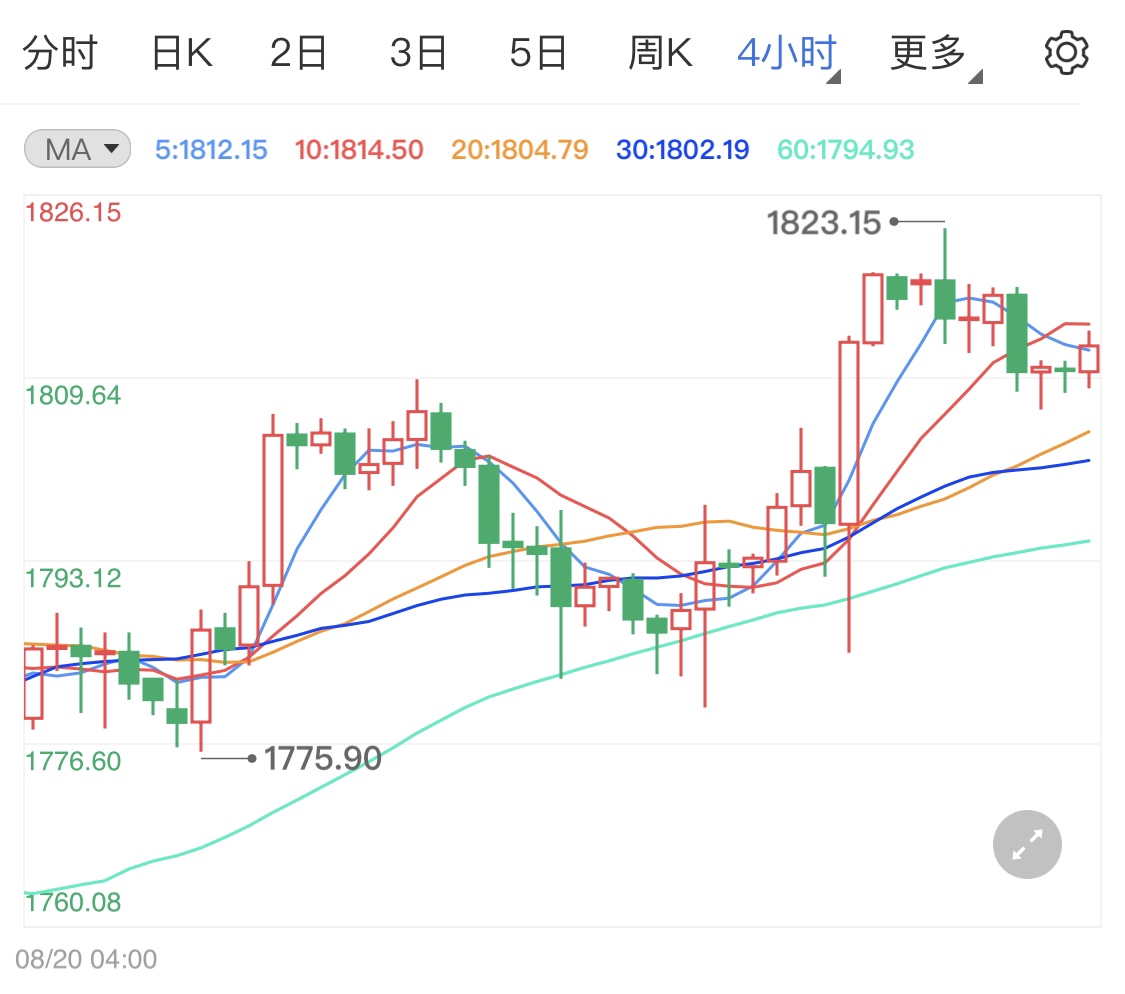This screenshot has width=1125, height=994.
Task: Click the low price label 1775.90
Action: pos(323,759)
